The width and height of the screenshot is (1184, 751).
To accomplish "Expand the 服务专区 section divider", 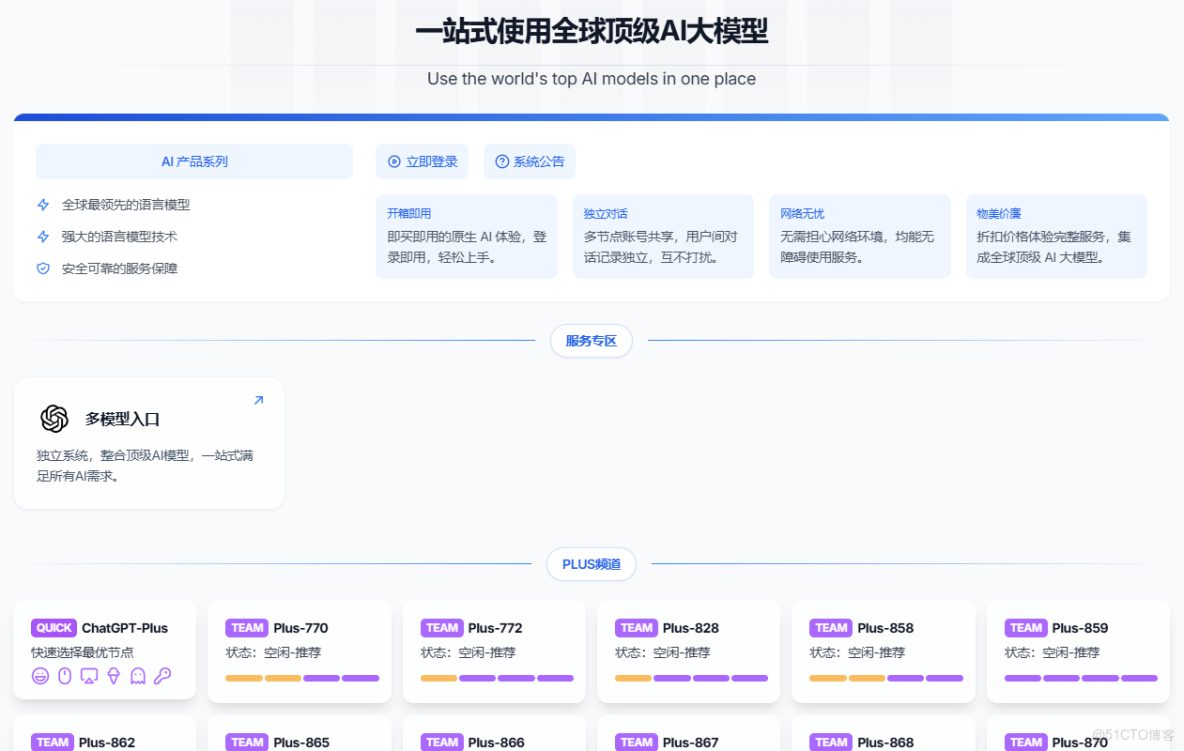I will click(591, 340).
